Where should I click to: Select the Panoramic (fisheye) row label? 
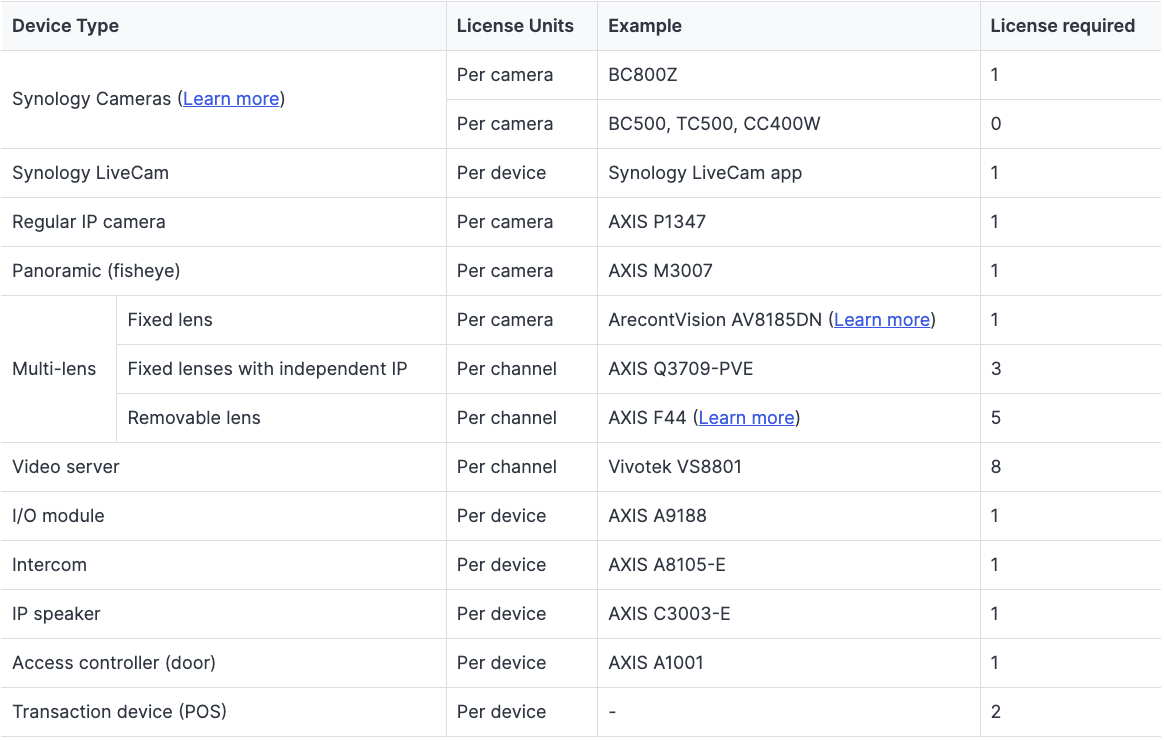click(x=96, y=271)
